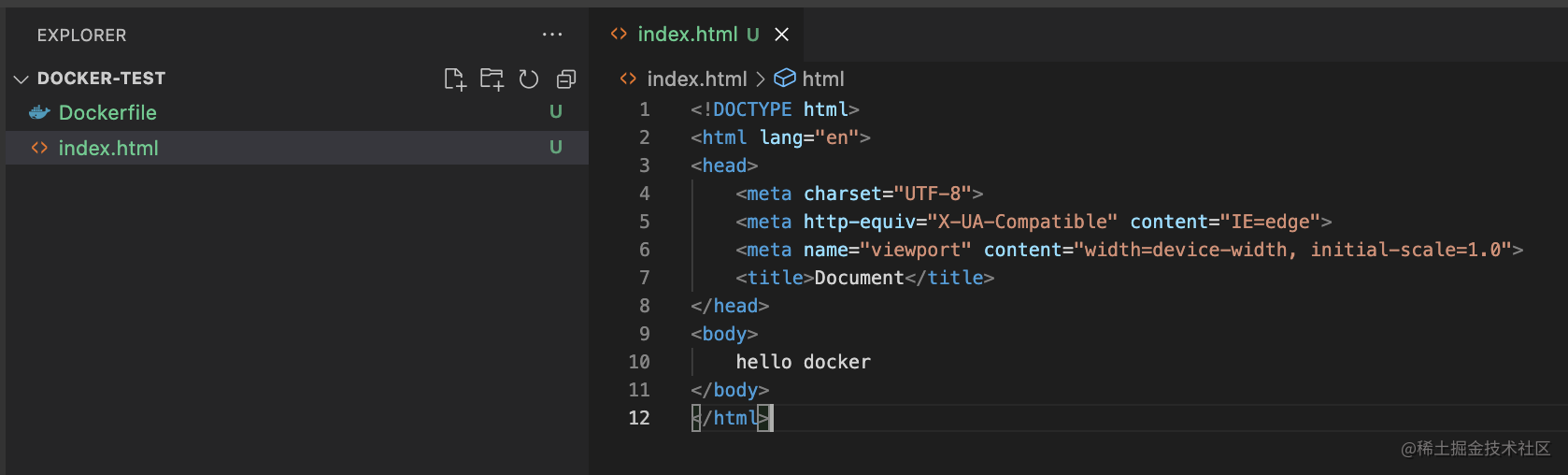Click the Docker whale icon beside Dockerfile
The image size is (1568, 475).
39,113
